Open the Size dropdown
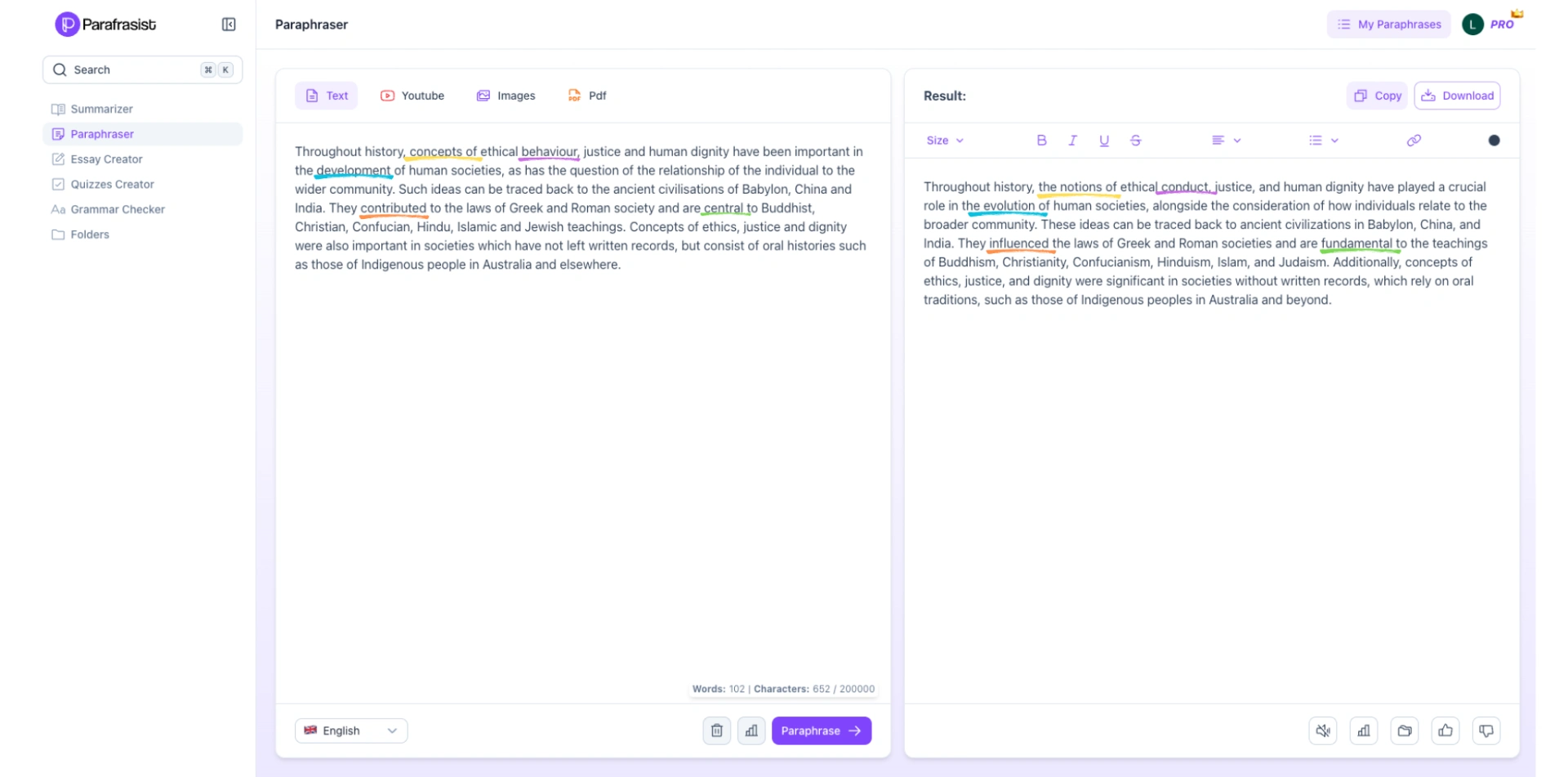This screenshot has width=1568, height=777. [x=945, y=141]
